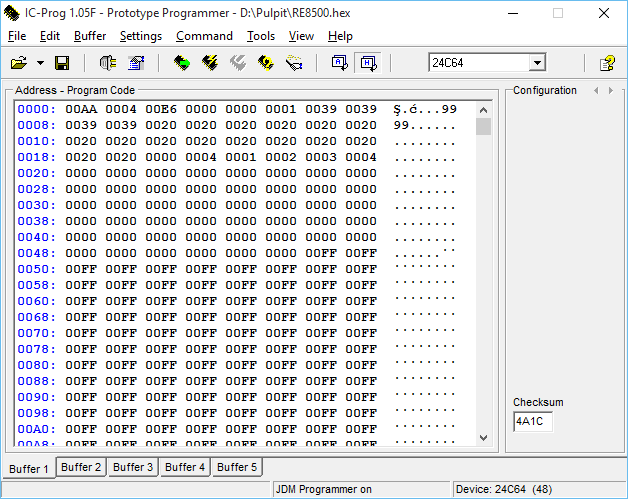Toggle the first assembler view button

click(339, 63)
